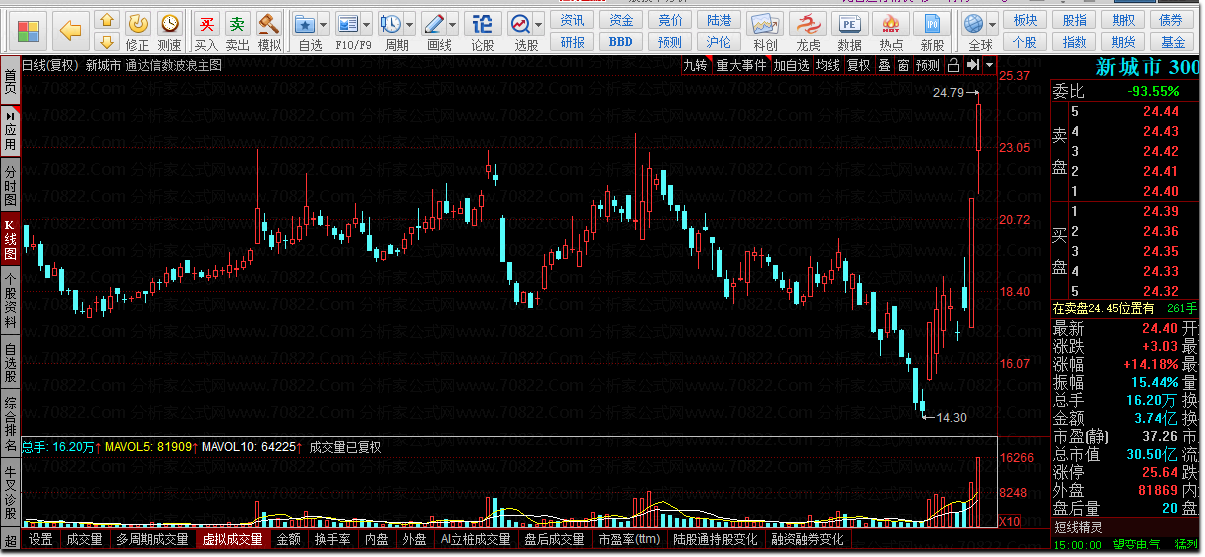This screenshot has width=1205, height=557.
Task: Open the 个股资料 side tab
Action: [x=10, y=301]
